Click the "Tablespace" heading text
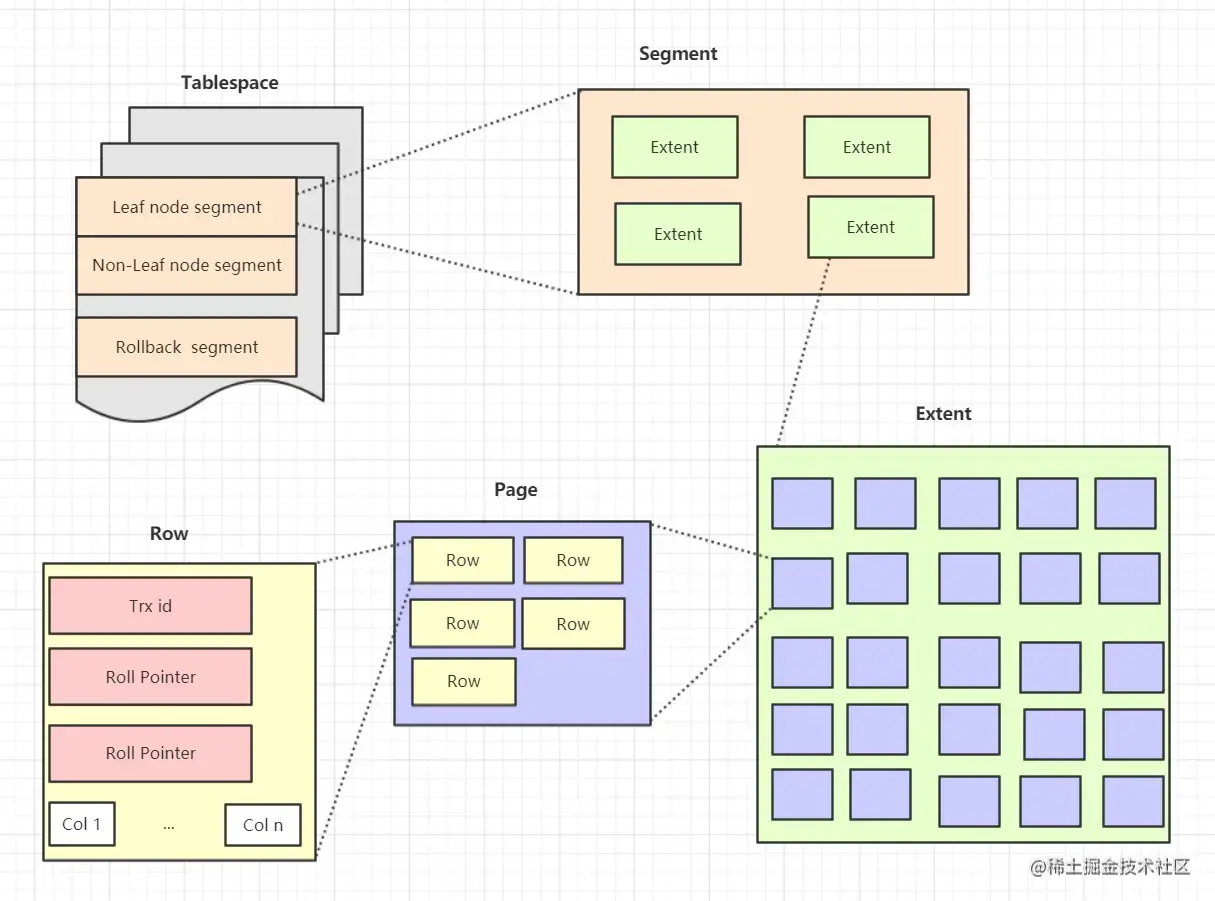The height and width of the screenshot is (901, 1215). coord(229,83)
